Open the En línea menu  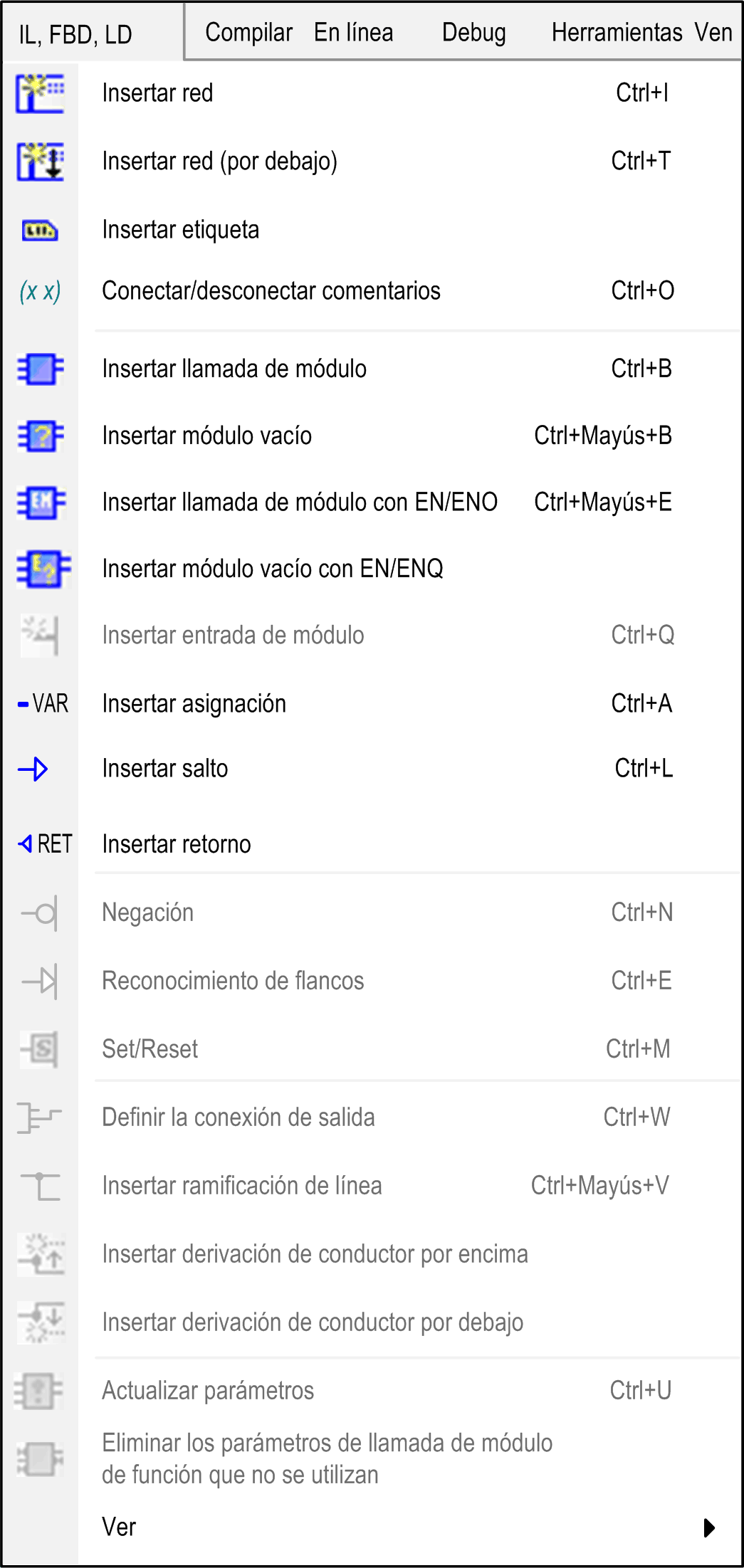[353, 33]
